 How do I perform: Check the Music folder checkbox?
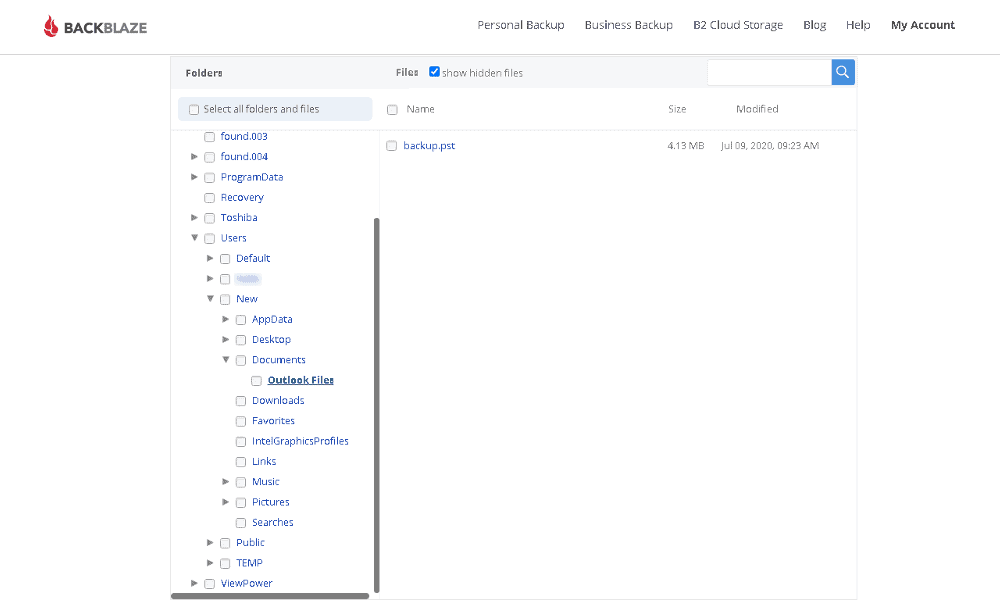(240, 482)
